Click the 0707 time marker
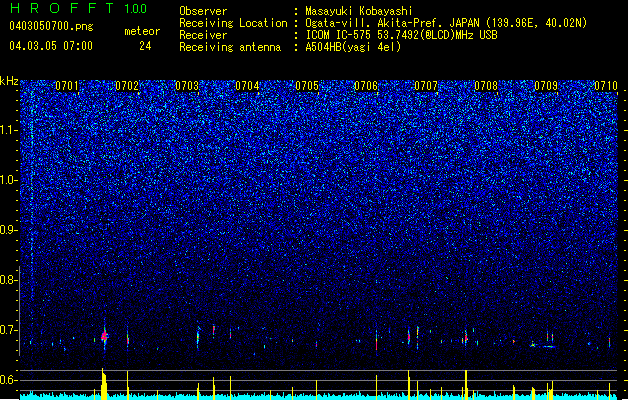Image resolution: width=629 pixels, height=400 pixels. pyautogui.click(x=426, y=86)
